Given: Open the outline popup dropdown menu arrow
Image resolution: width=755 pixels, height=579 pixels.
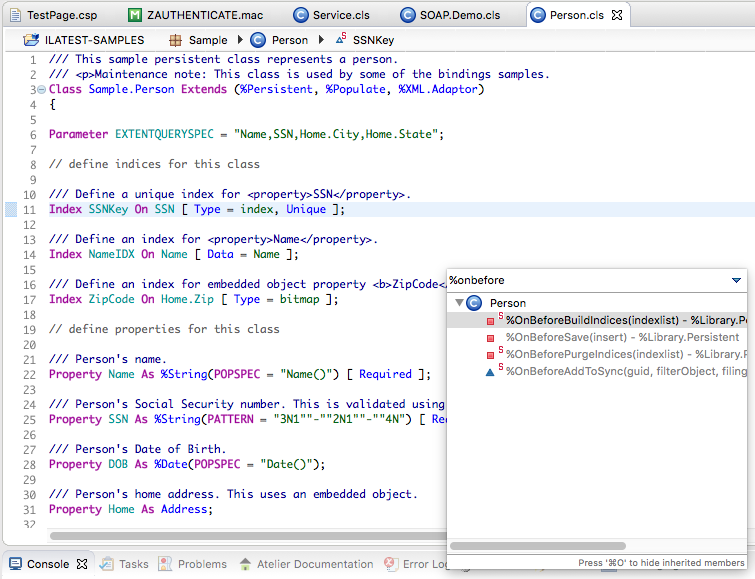Looking at the screenshot, I should pyautogui.click(x=736, y=280).
